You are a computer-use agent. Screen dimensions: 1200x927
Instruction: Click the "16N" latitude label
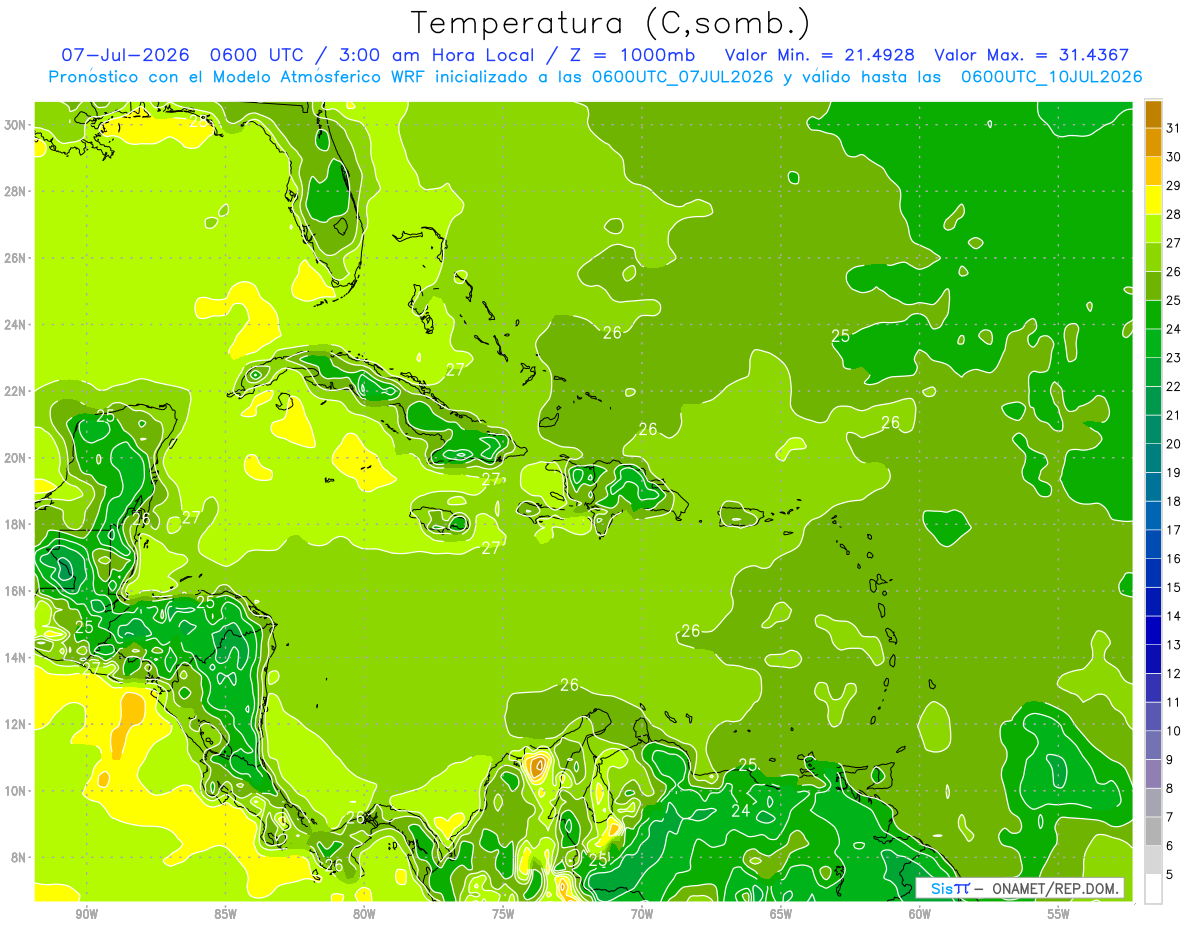[x=17, y=591]
